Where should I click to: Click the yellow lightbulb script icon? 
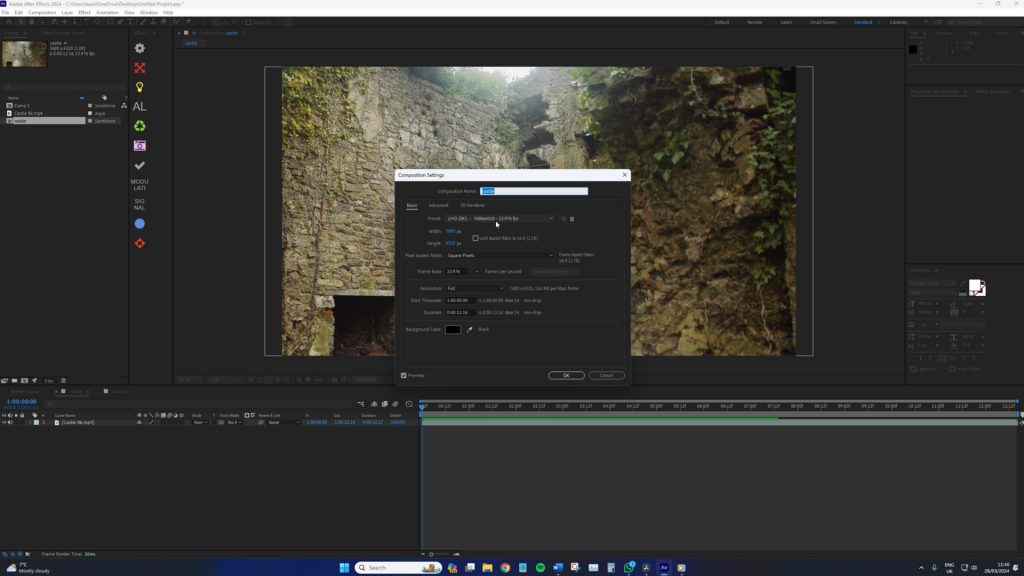tap(140, 87)
